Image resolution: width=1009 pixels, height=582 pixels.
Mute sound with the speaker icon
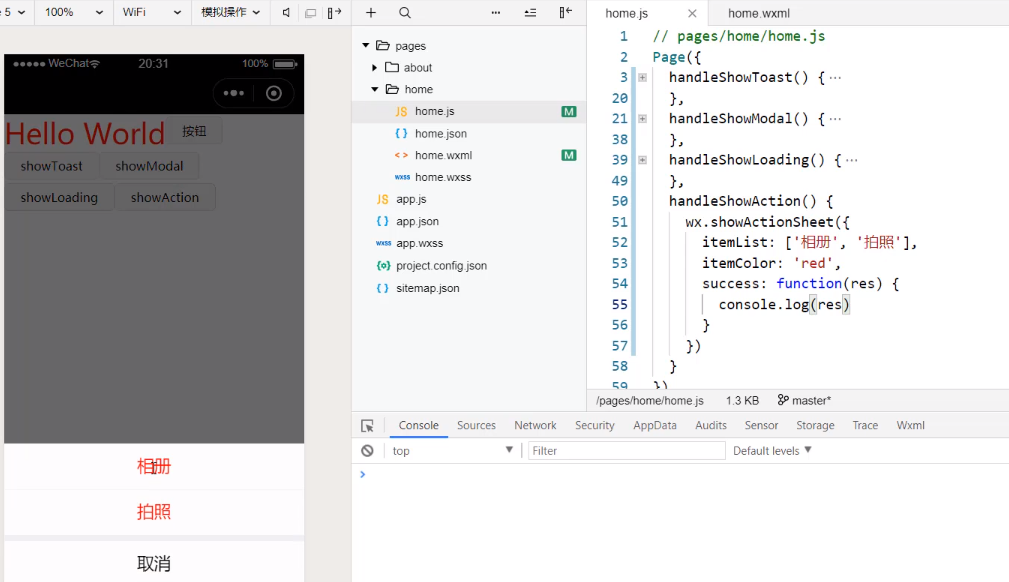(286, 12)
